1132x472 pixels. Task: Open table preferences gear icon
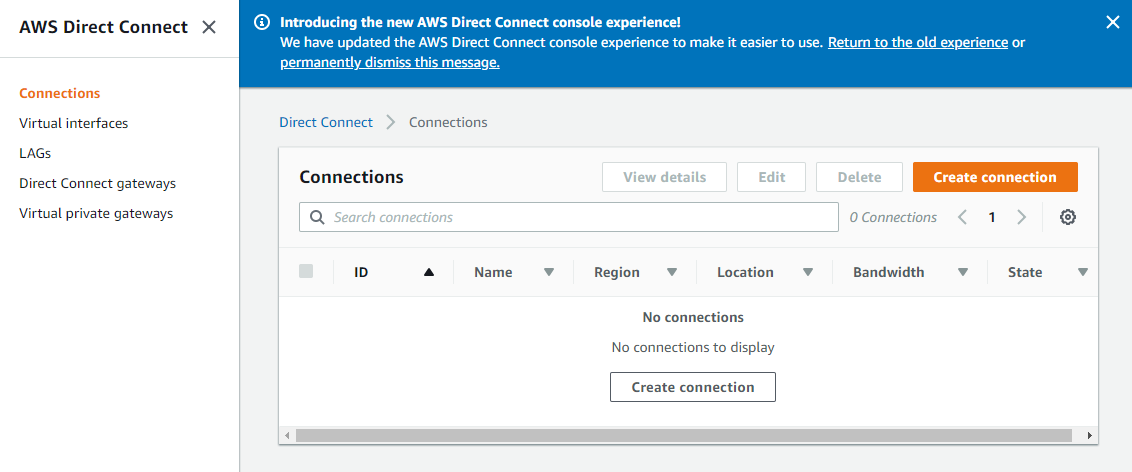[x=1068, y=217]
